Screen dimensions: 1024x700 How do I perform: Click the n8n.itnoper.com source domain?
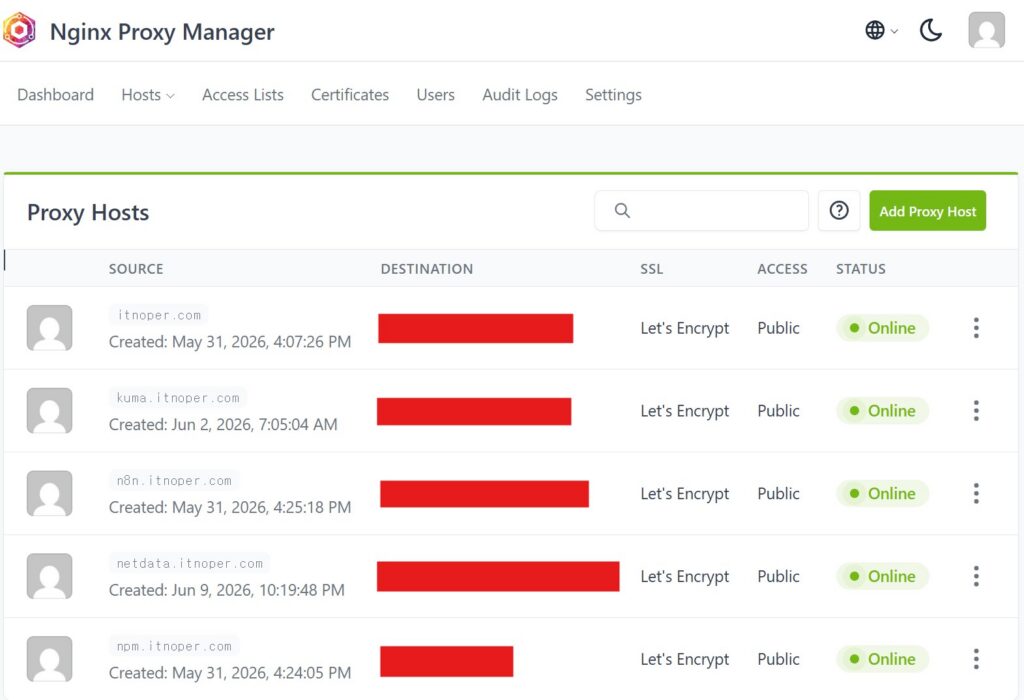click(x=174, y=481)
